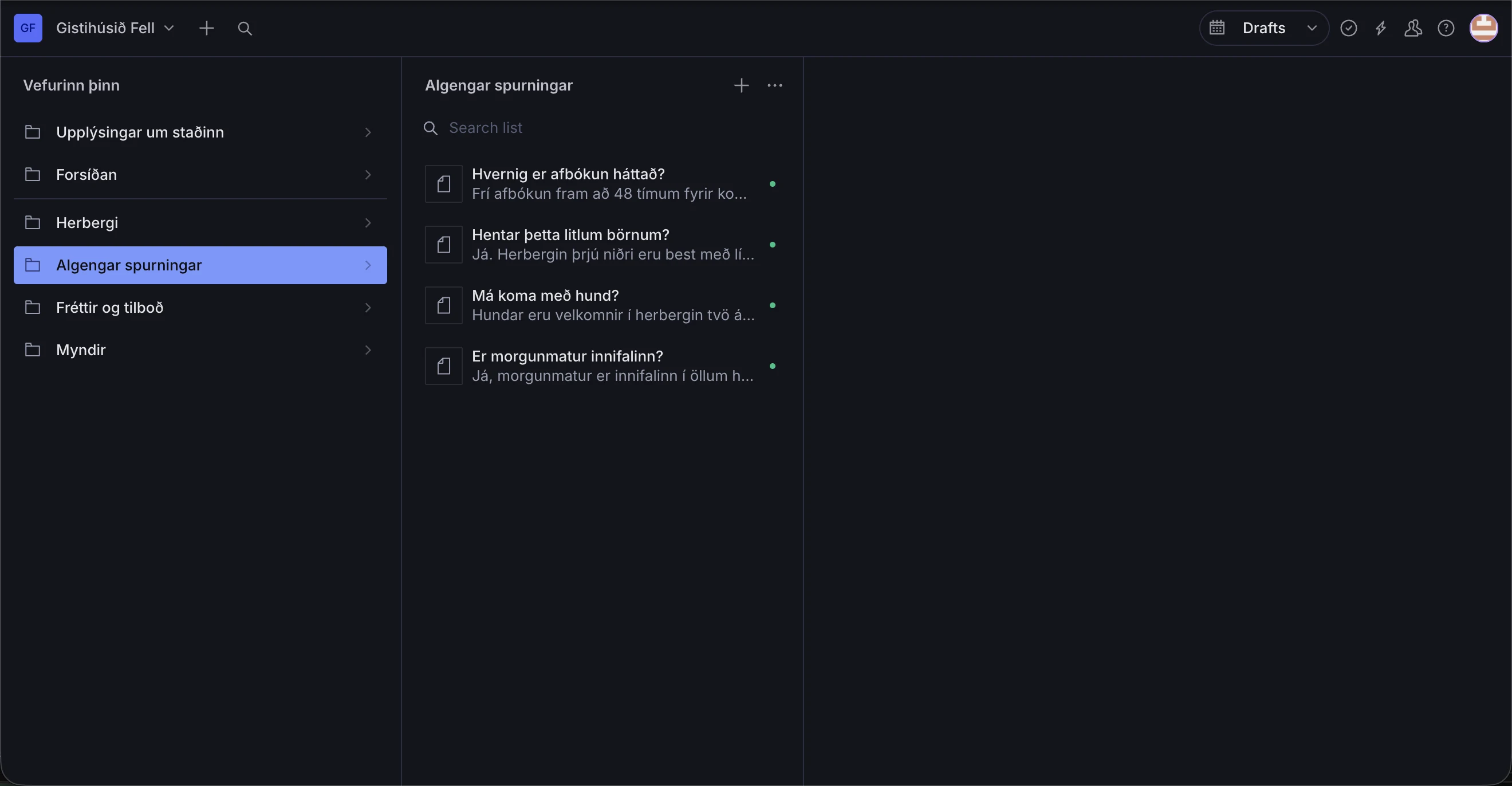Open Forsíðan in the sidebar

click(200, 175)
